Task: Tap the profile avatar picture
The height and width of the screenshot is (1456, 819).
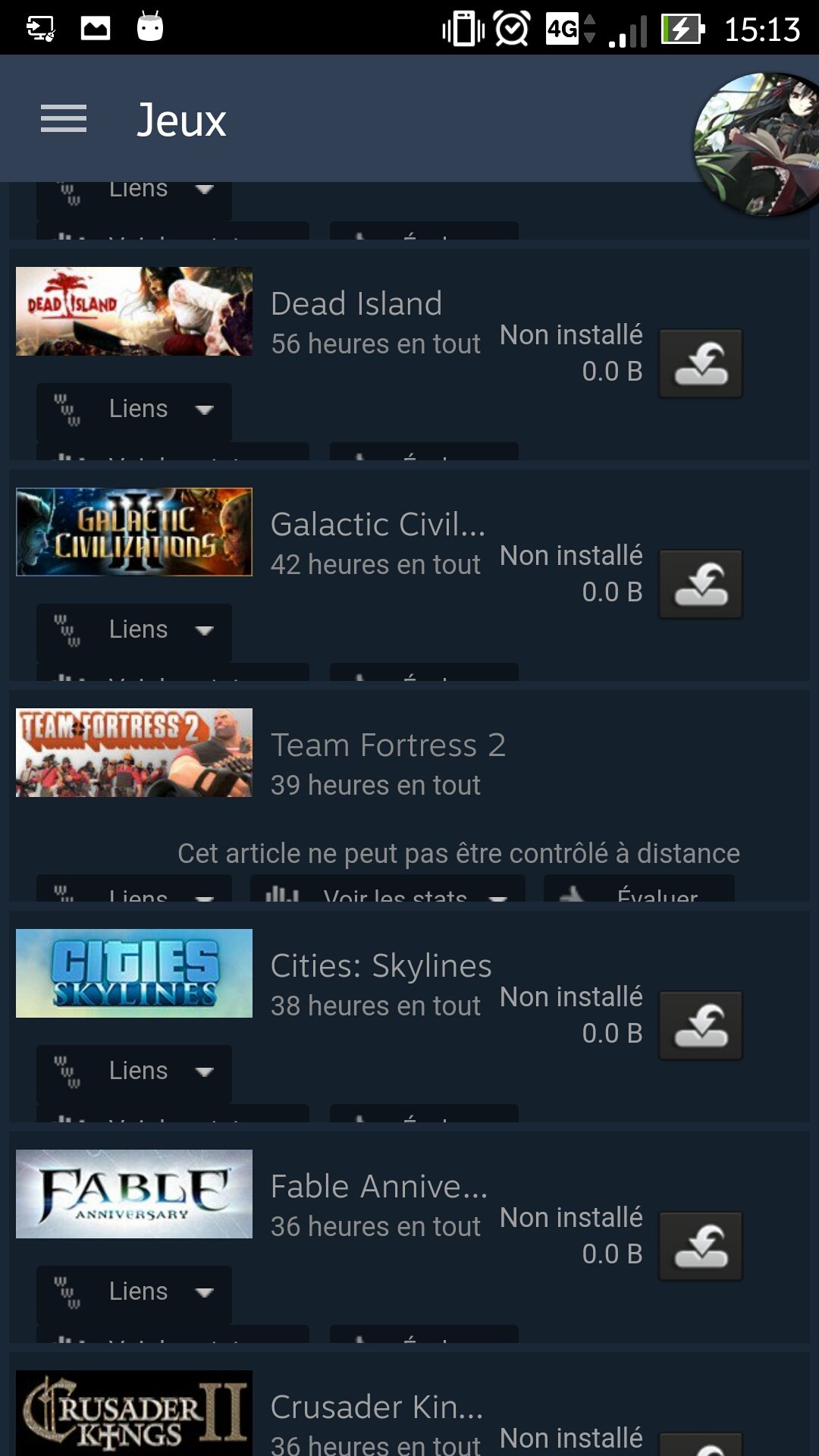Action: click(756, 144)
